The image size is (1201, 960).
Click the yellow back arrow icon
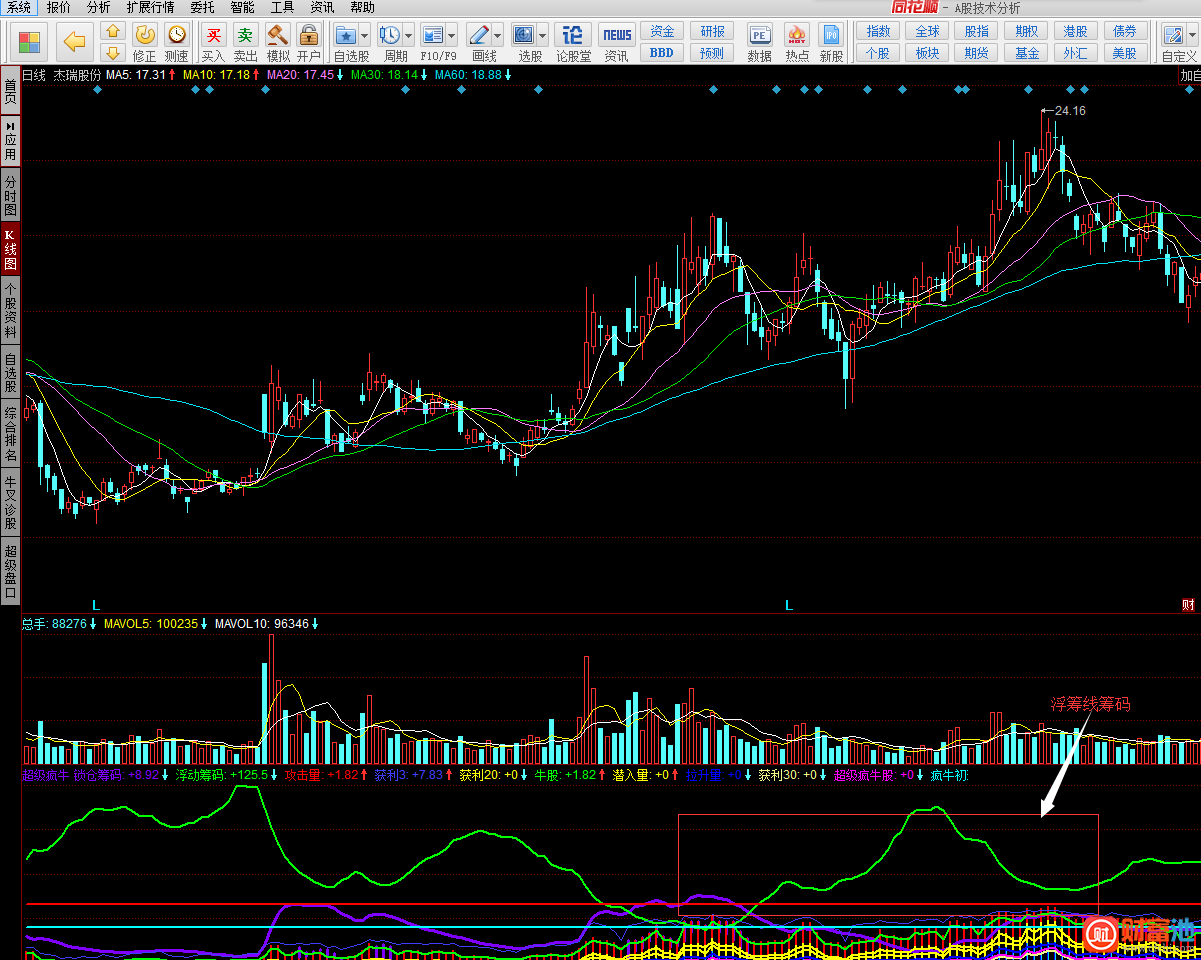(74, 41)
